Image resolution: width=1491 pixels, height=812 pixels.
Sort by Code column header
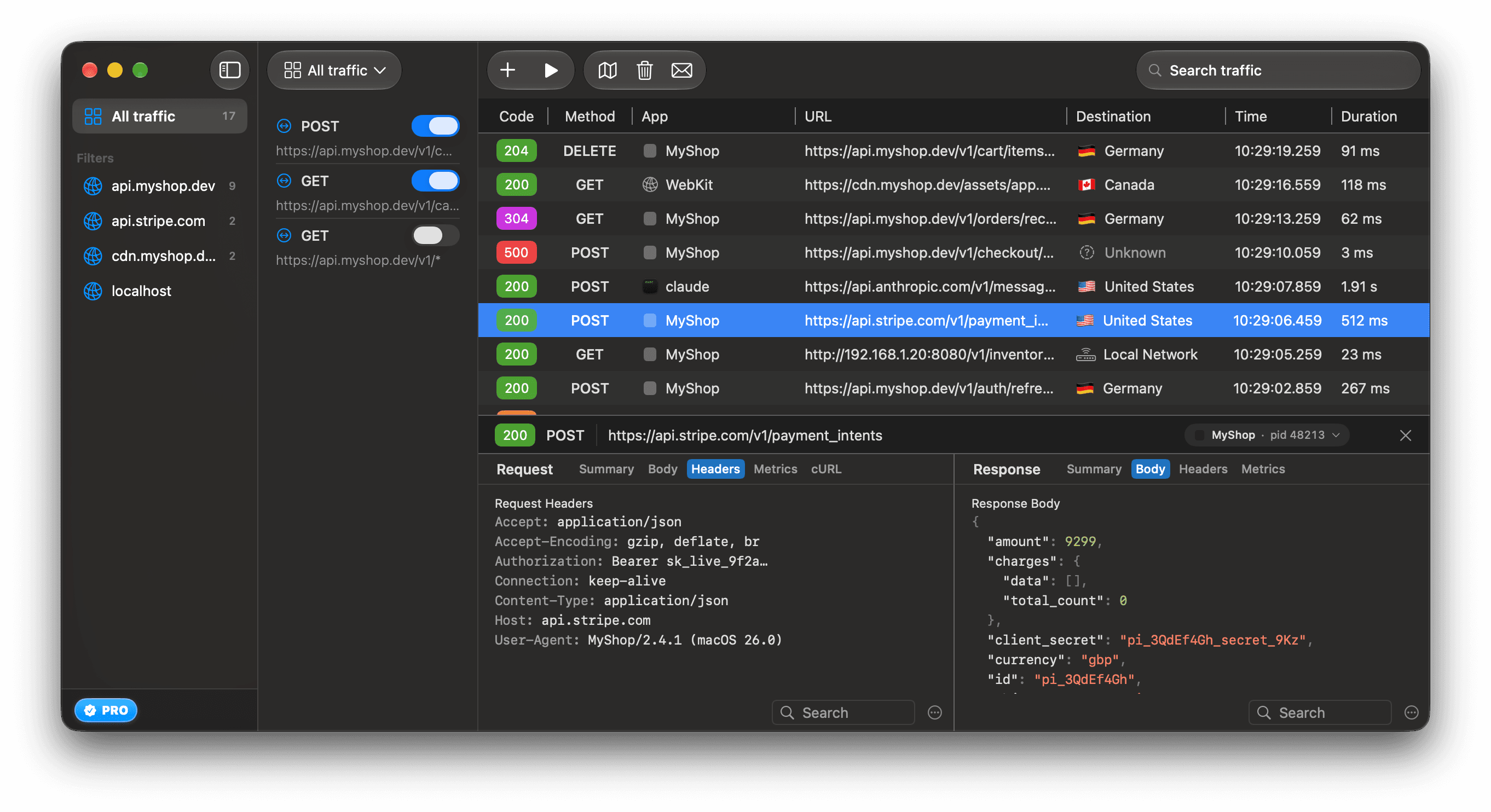click(516, 117)
